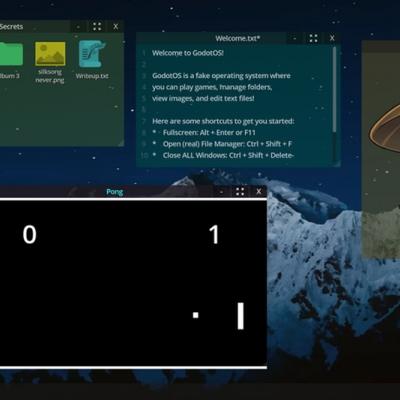Click the 'Open (real) File Manager' shortcut line

pyautogui.click(x=222, y=144)
